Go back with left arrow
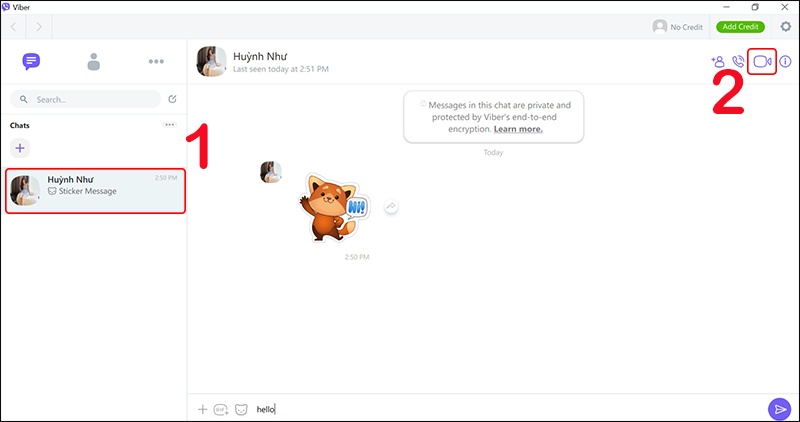Viewport: 800px width, 422px height. (14, 27)
